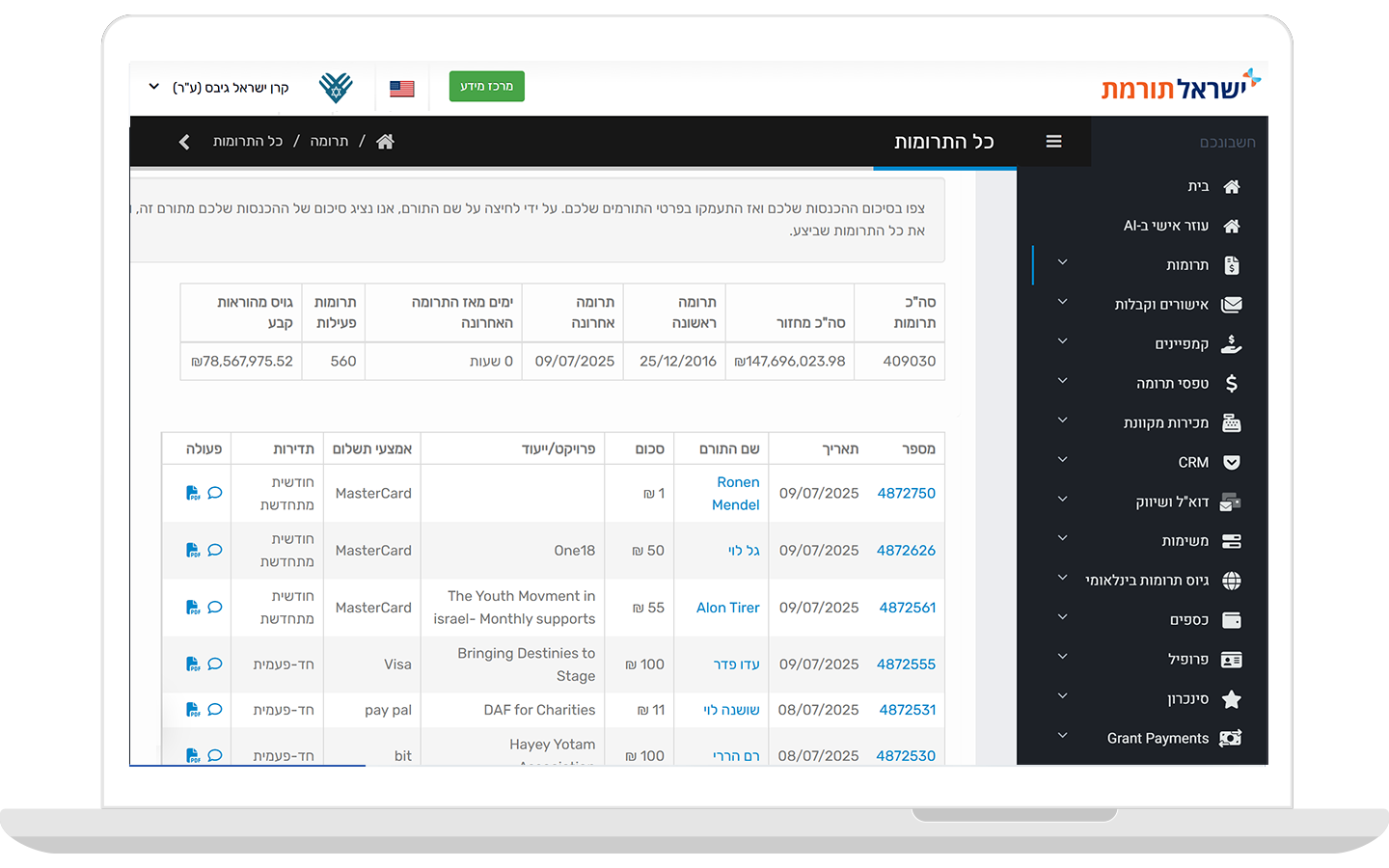
Task: Open donation number 4872555 link
Action: 907,665
